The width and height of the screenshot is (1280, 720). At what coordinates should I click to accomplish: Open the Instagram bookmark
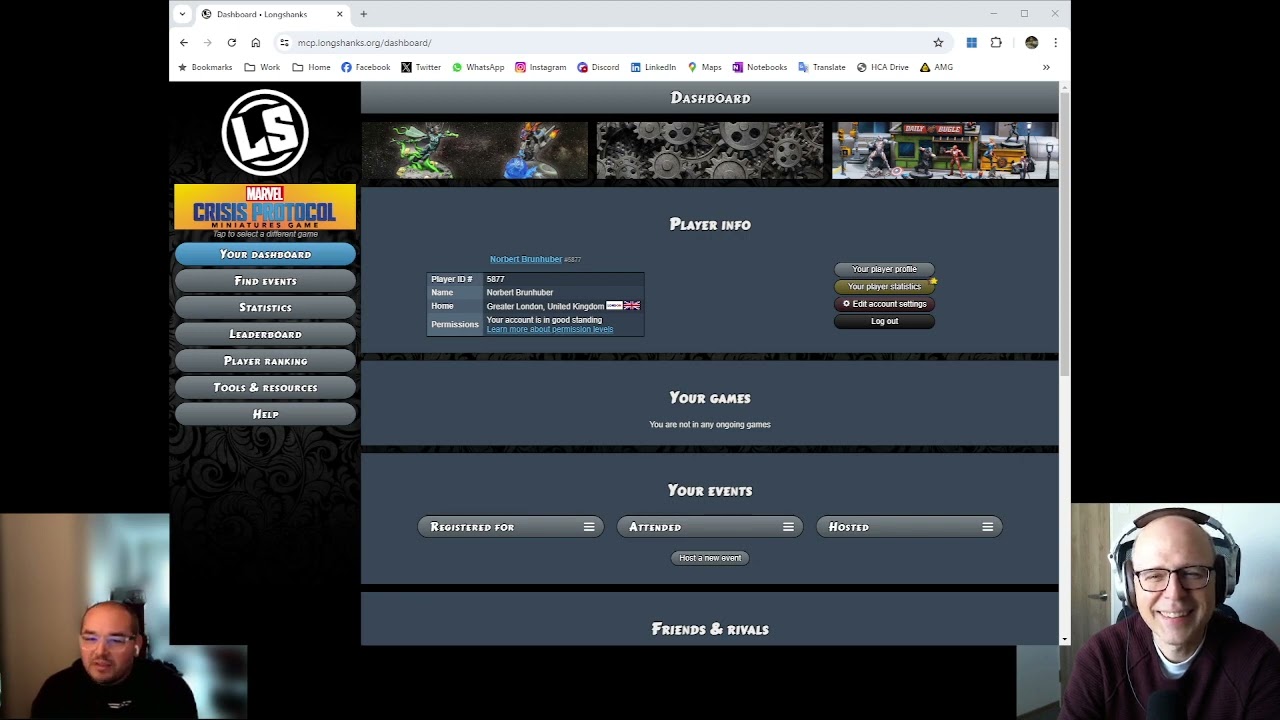pyautogui.click(x=540, y=67)
